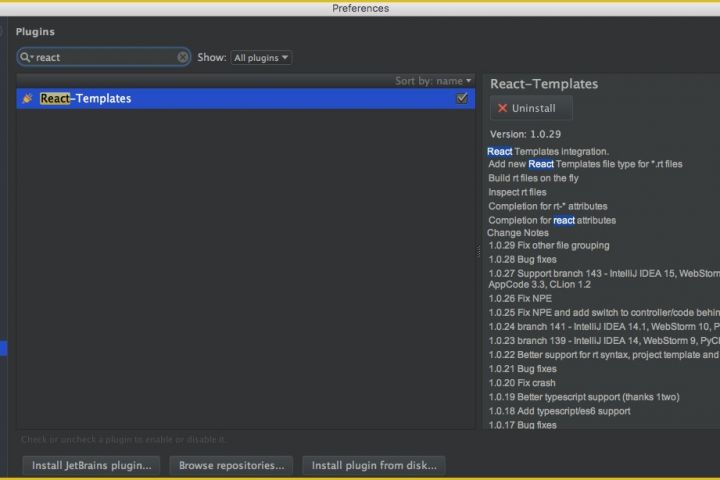Focus the plugin search input field
720x480 pixels.
104,57
